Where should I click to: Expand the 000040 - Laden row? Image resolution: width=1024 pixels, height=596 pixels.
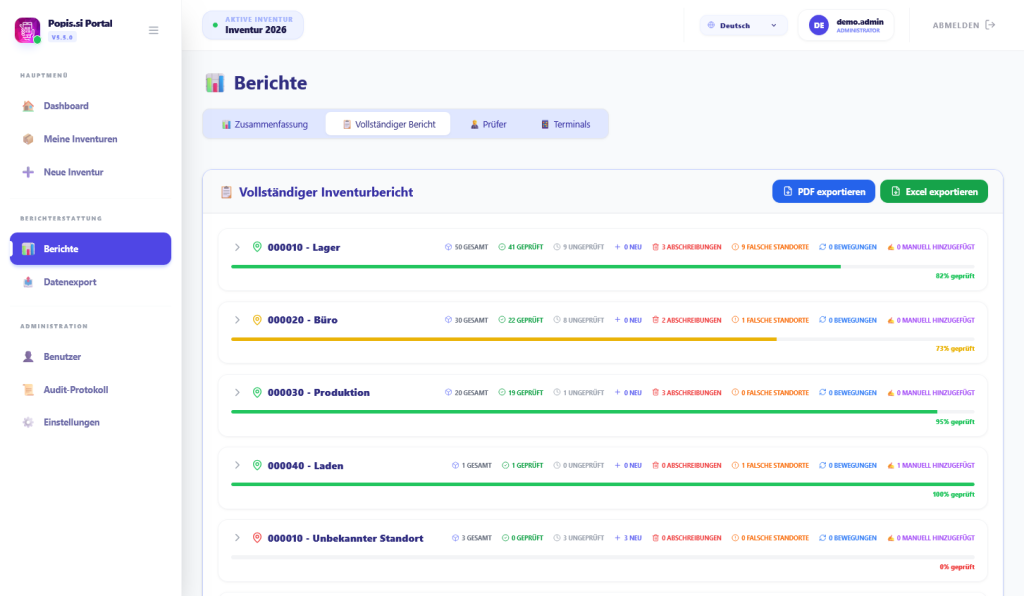(x=237, y=465)
